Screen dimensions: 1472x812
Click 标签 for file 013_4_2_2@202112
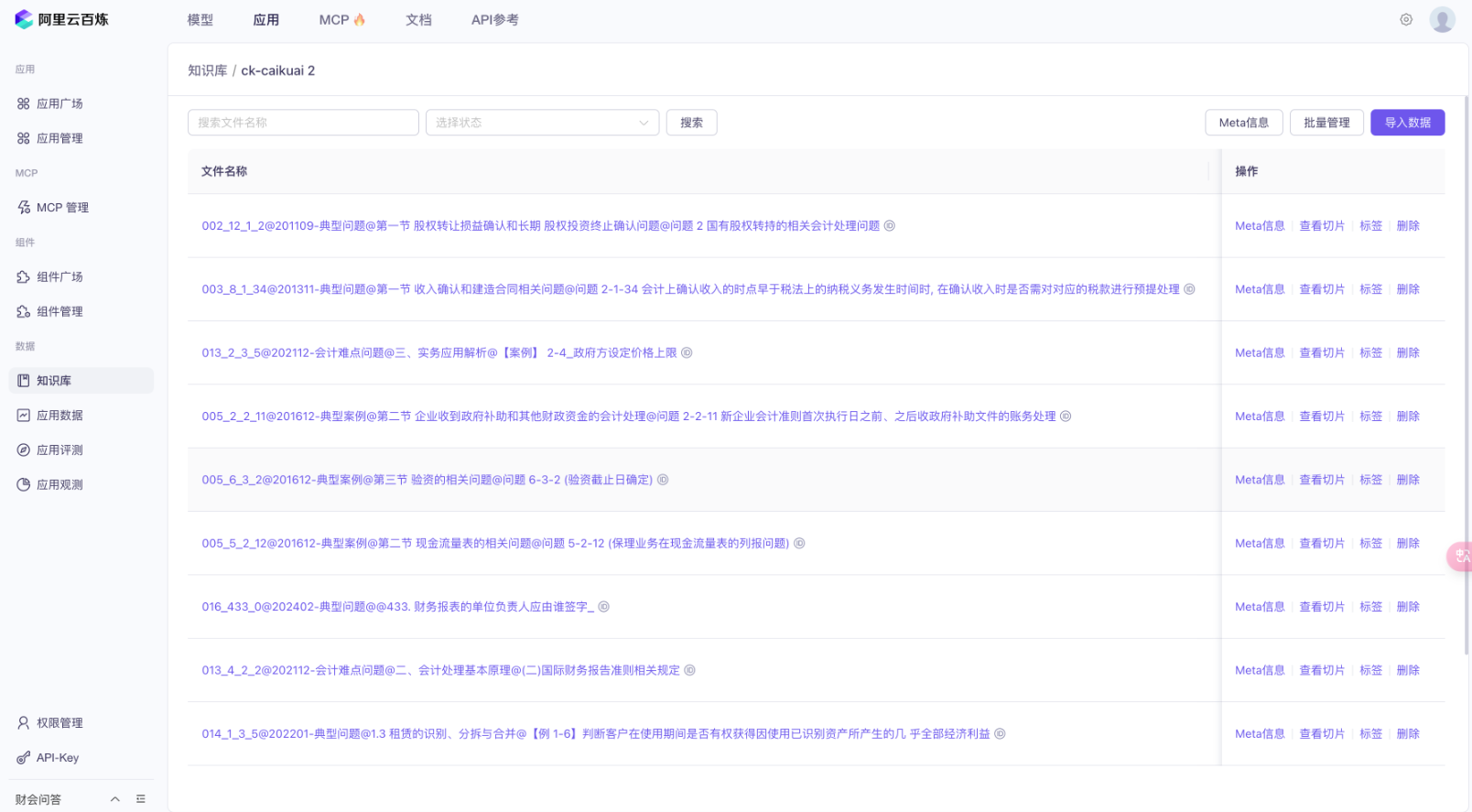pyautogui.click(x=1370, y=670)
